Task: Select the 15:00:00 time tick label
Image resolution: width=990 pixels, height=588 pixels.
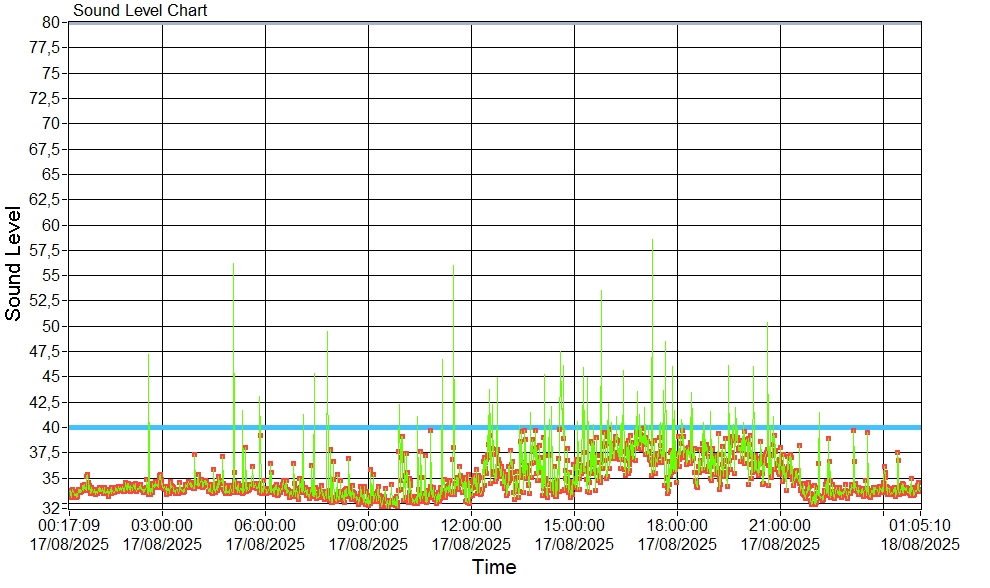Action: tap(574, 525)
